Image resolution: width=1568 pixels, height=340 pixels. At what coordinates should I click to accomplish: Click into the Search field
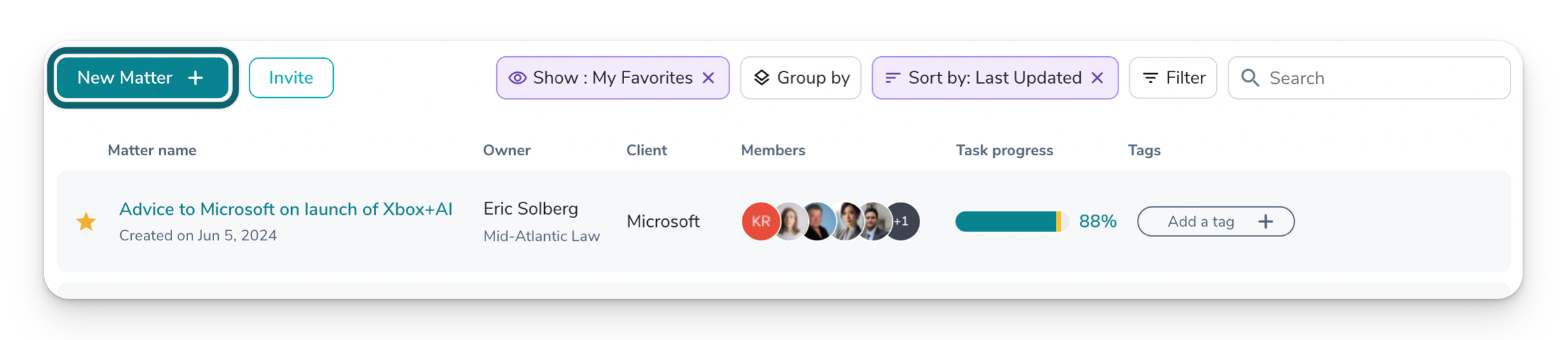click(1381, 78)
